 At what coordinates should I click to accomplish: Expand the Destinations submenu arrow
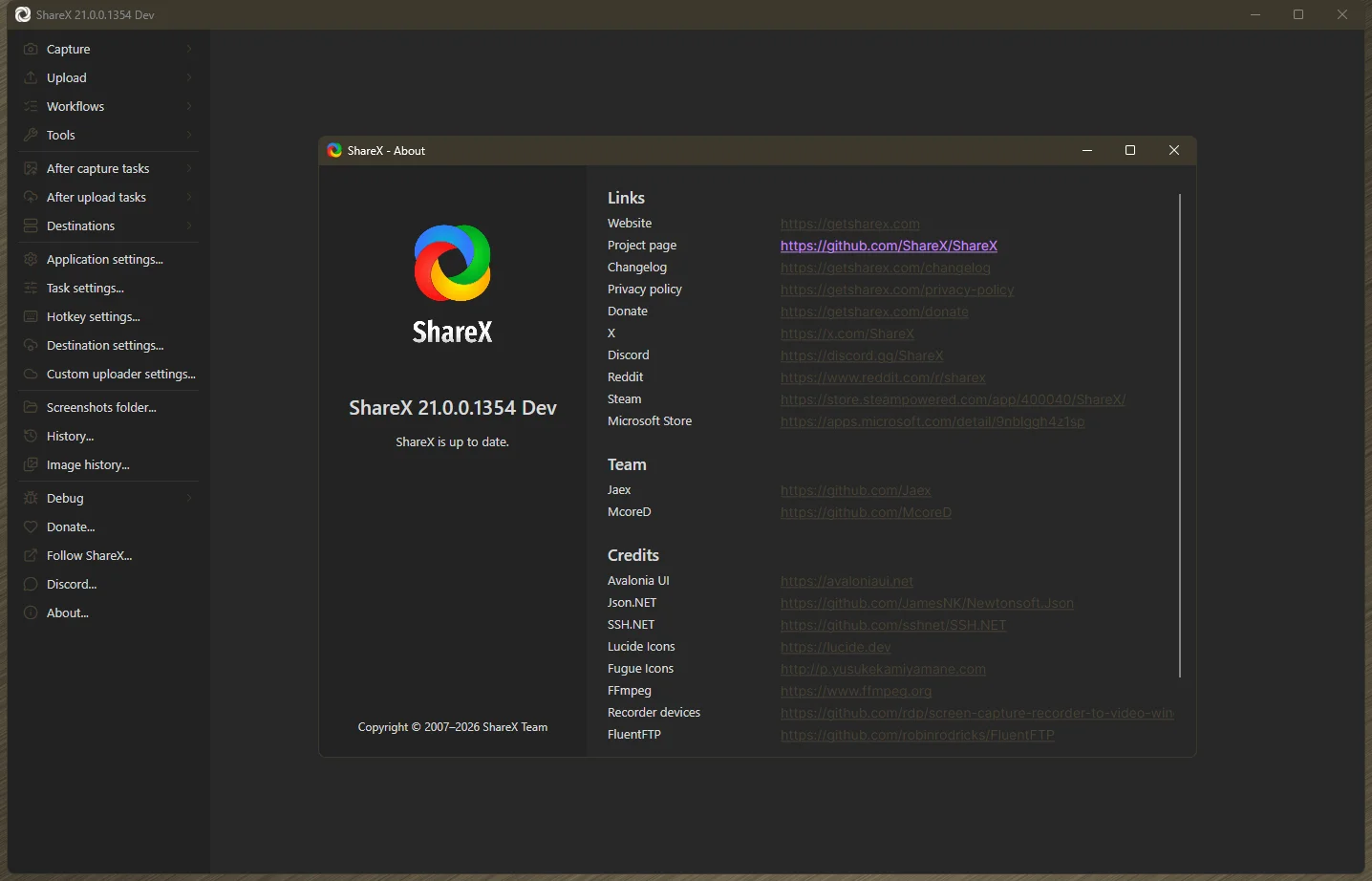pos(189,226)
